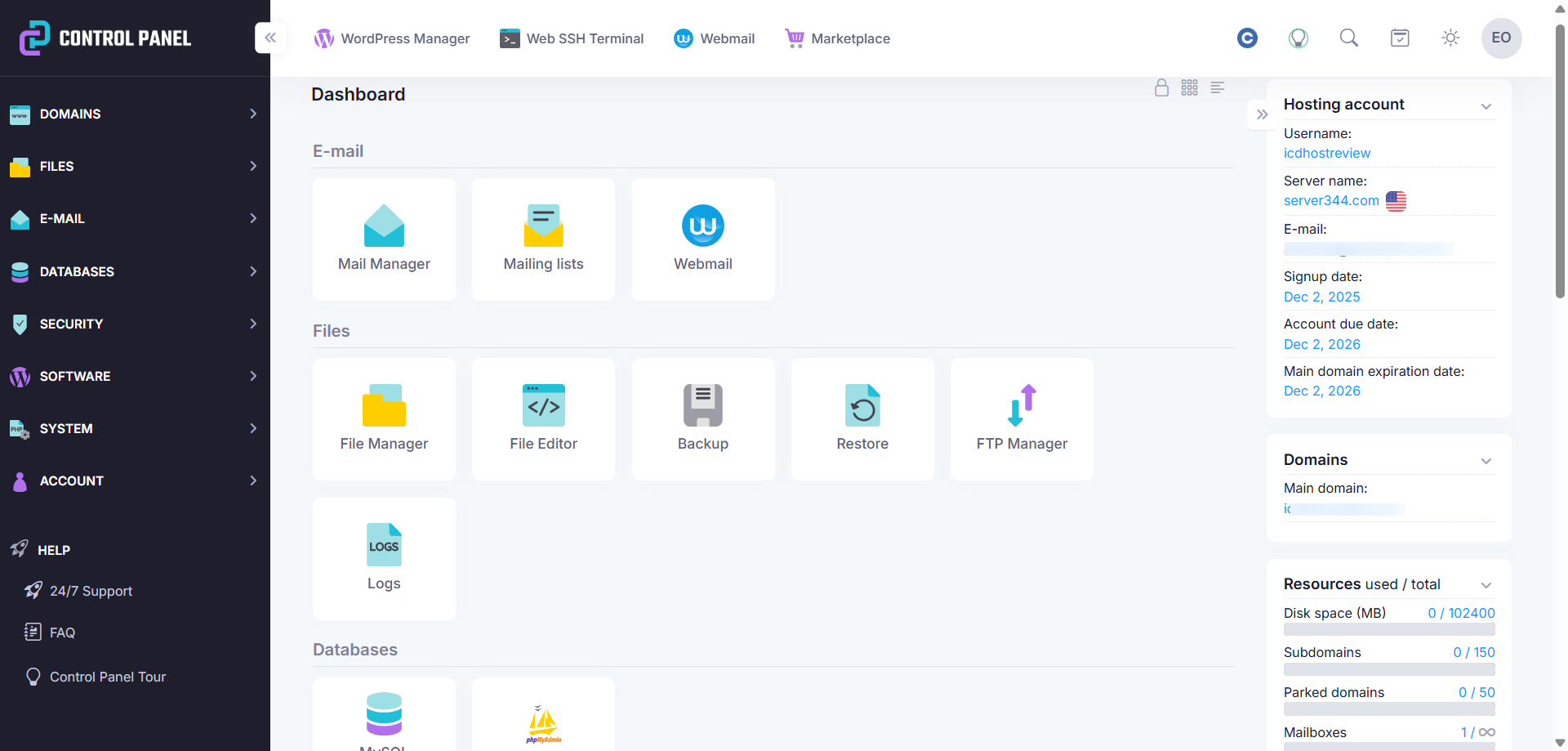Expand the Software sidebar menu
Viewport: 1568px width, 751px height.
pyautogui.click(x=135, y=376)
